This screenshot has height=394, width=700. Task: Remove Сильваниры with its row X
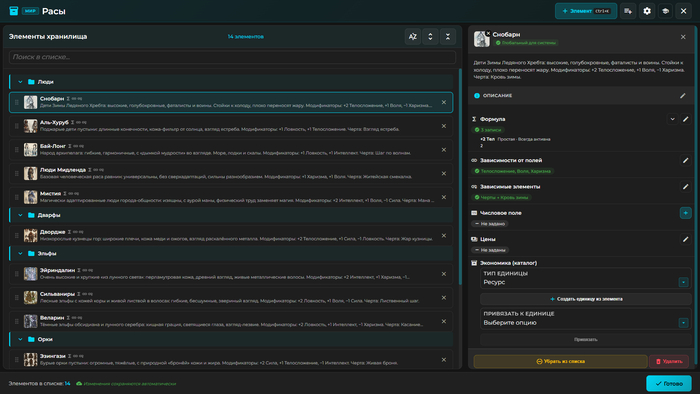(444, 297)
